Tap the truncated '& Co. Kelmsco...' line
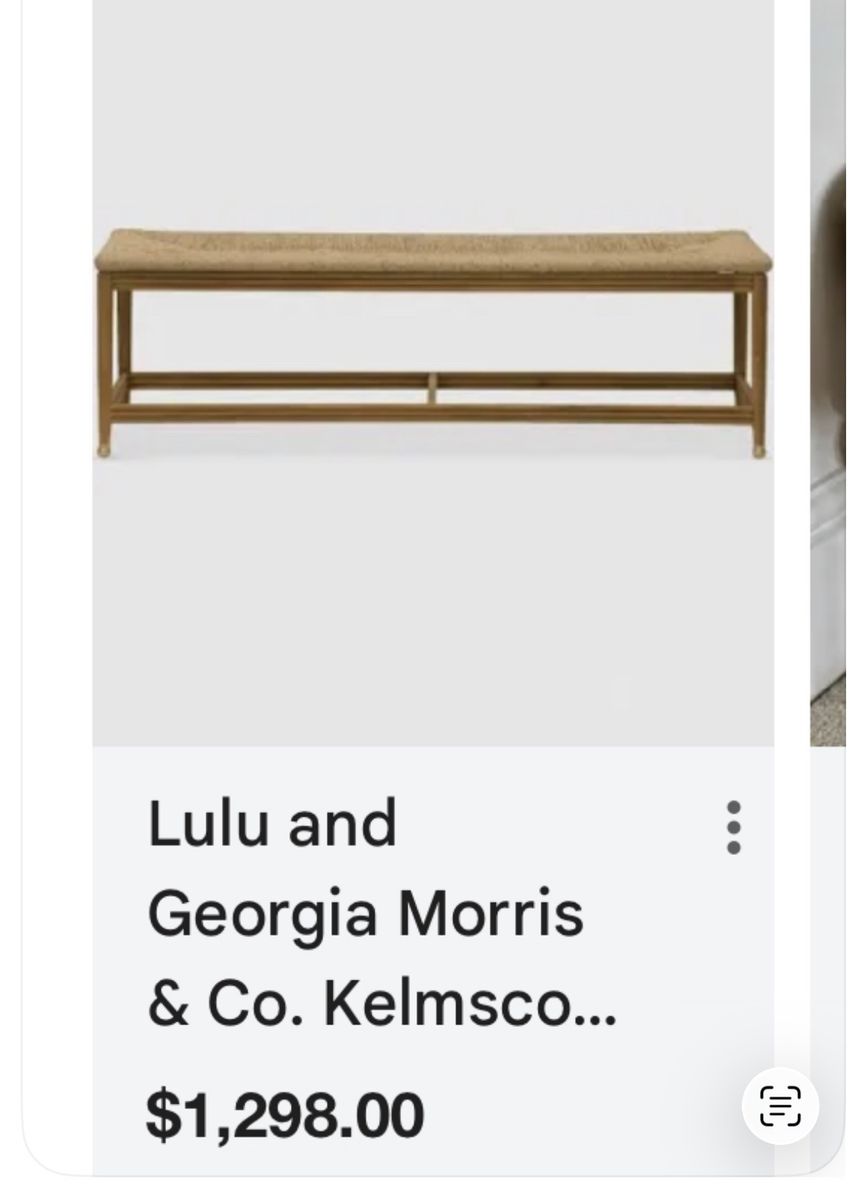Viewport: 866px width, 1200px height. coord(382,1007)
